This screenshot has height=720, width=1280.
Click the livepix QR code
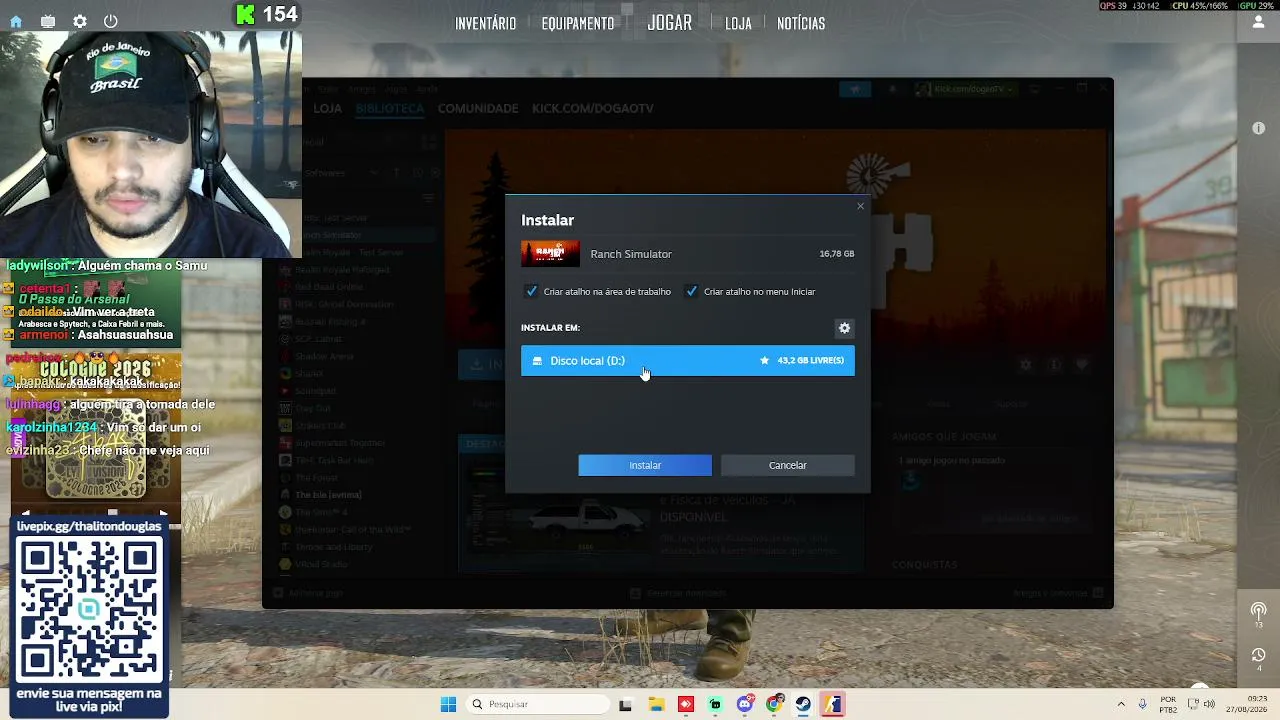coord(89,610)
